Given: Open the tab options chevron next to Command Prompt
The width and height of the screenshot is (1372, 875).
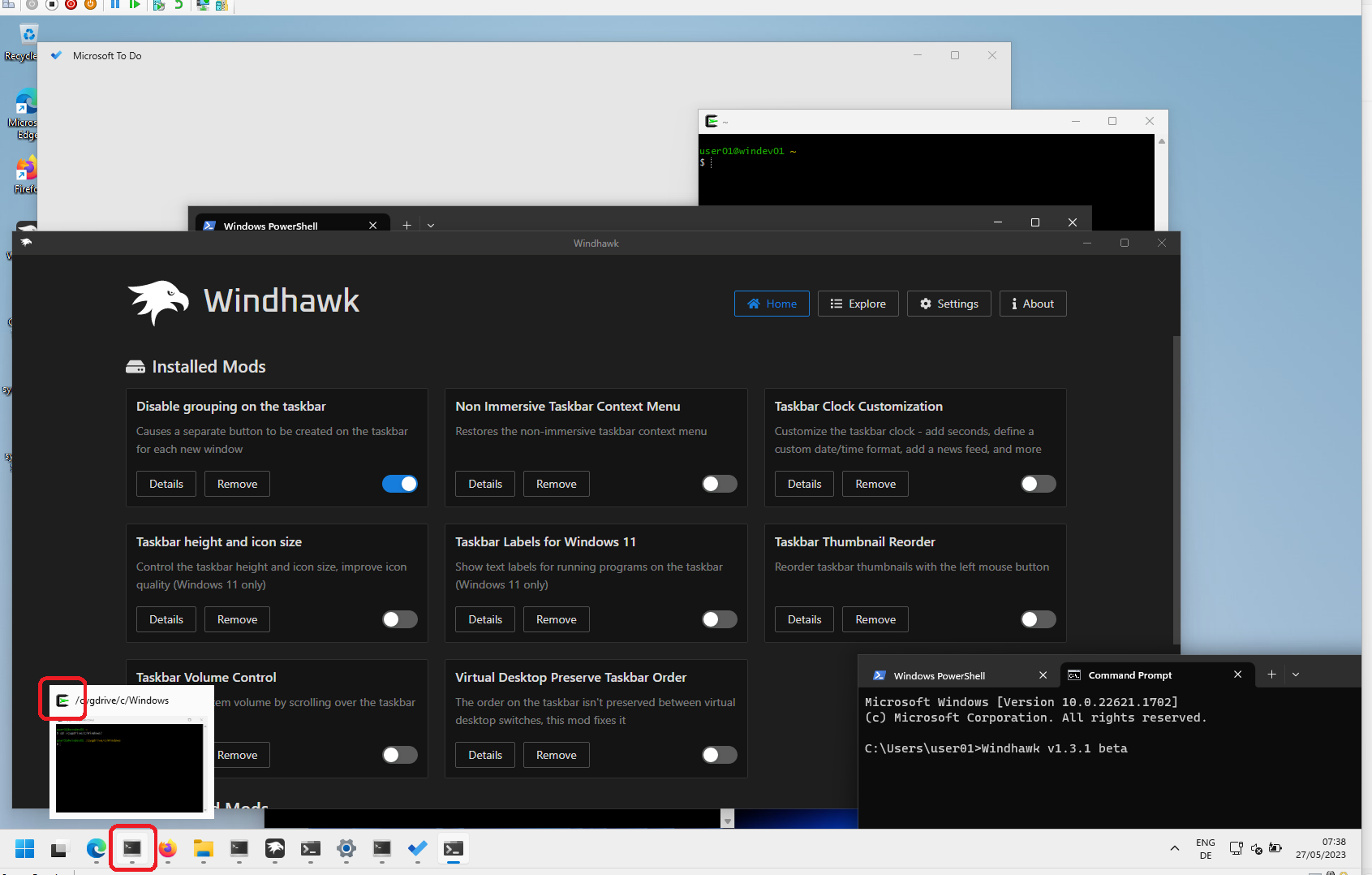Looking at the screenshot, I should click(1296, 675).
